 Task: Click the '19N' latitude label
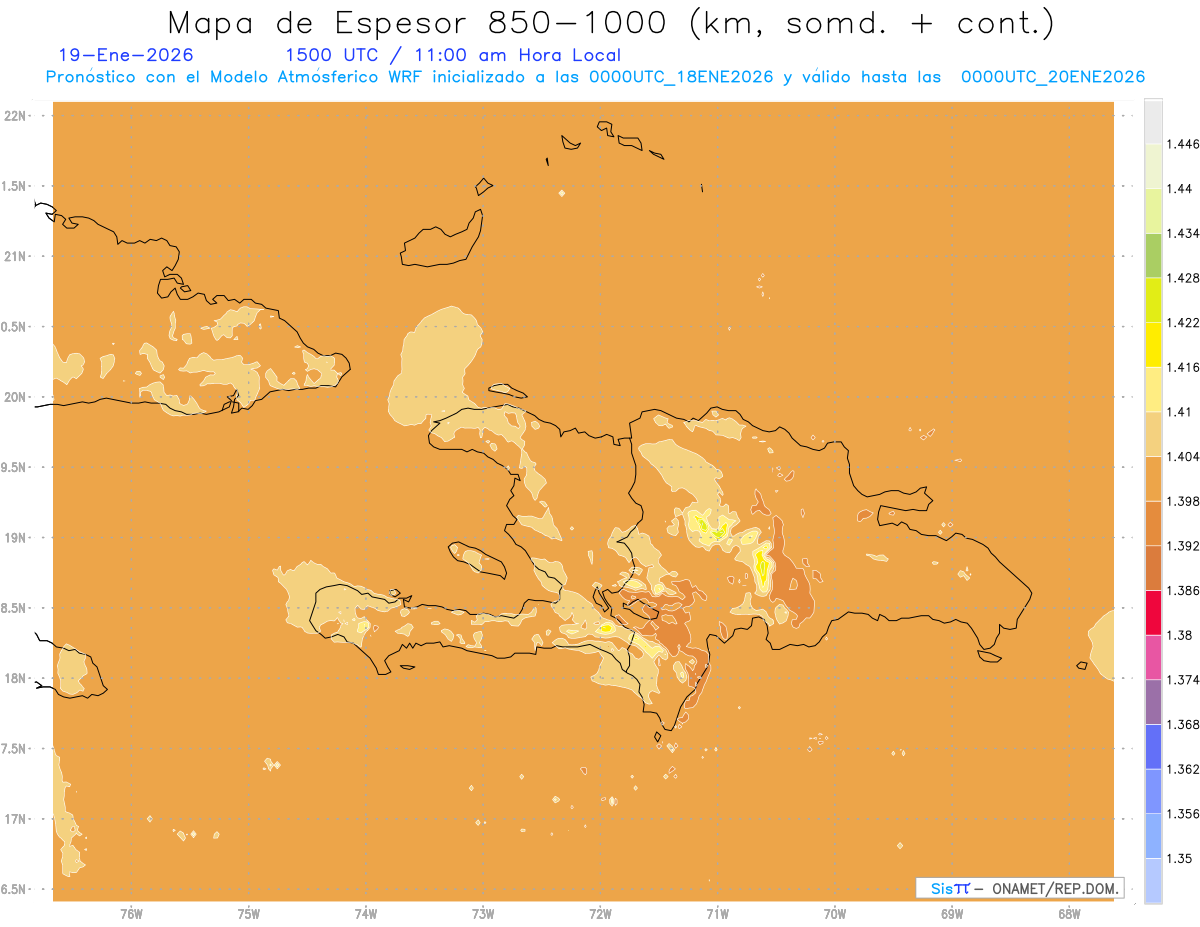click(16, 538)
